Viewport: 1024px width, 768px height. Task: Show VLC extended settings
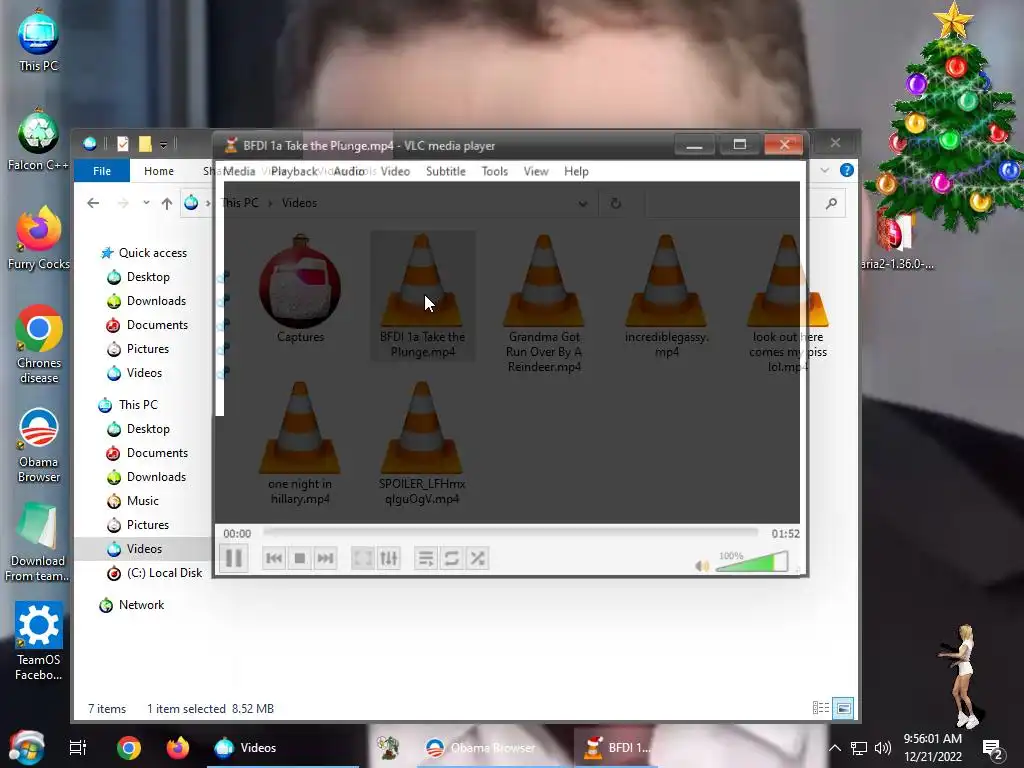(389, 558)
